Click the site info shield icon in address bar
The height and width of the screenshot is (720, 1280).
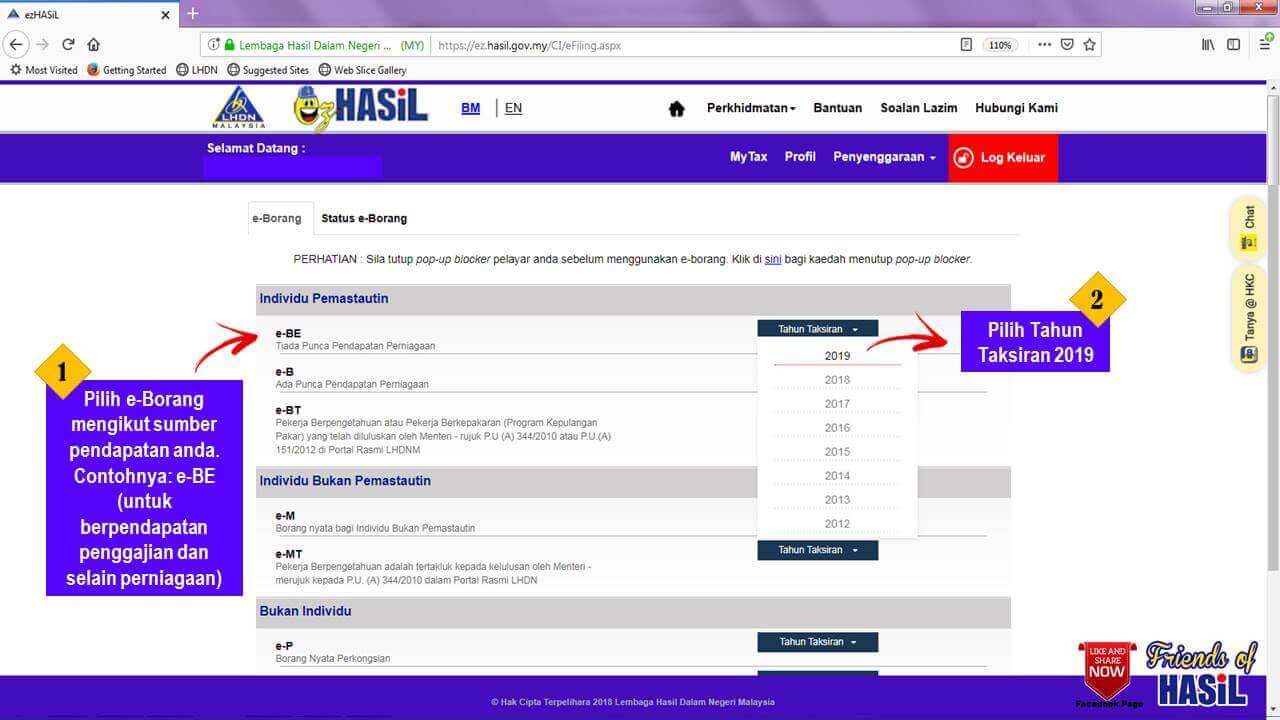212,45
